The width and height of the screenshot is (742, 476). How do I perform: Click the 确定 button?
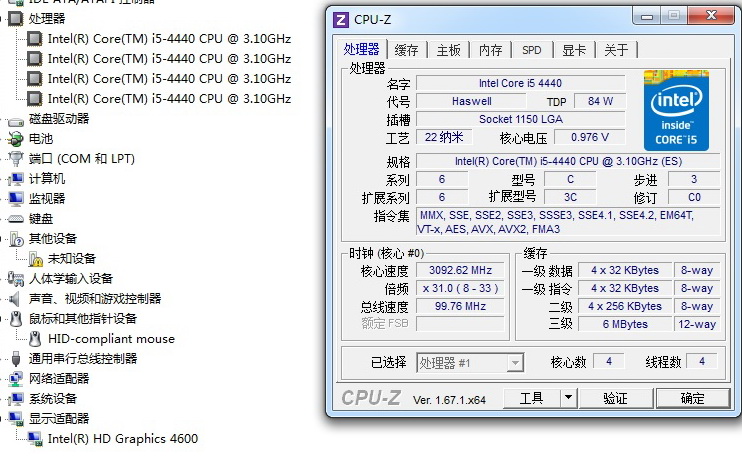tap(693, 398)
